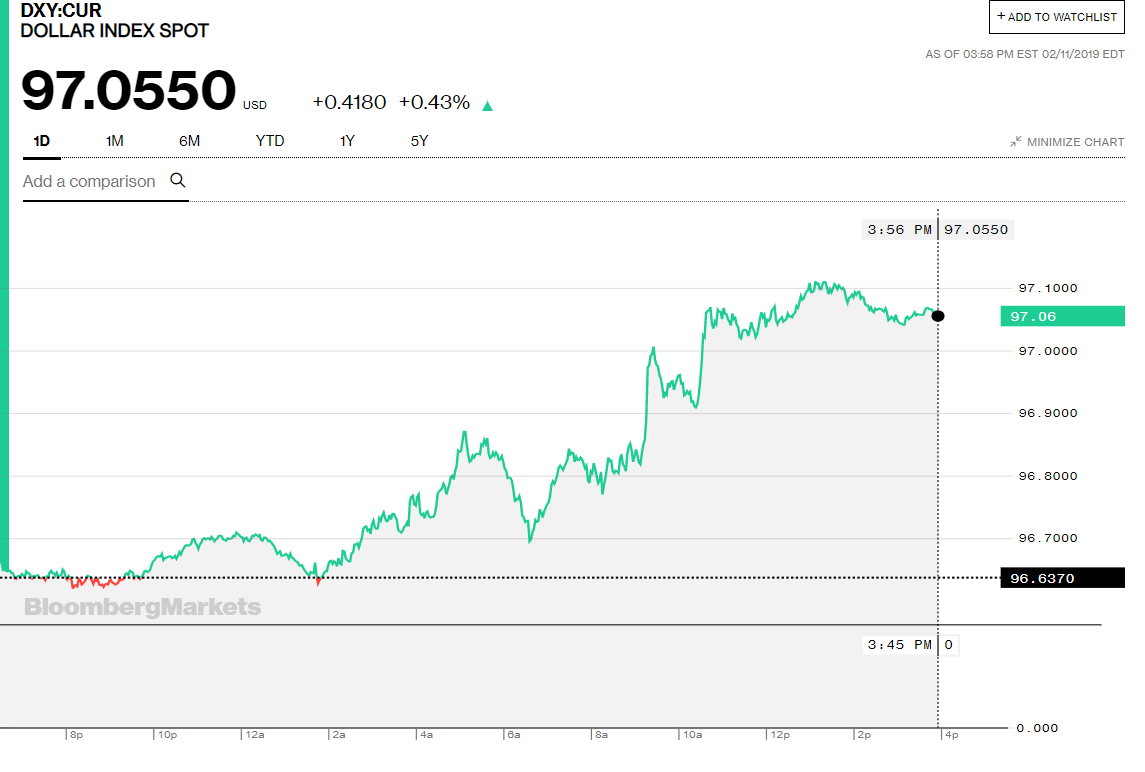This screenshot has width=1145, height=772.
Task: Click the 4p x-axis time label
Action: [952, 735]
